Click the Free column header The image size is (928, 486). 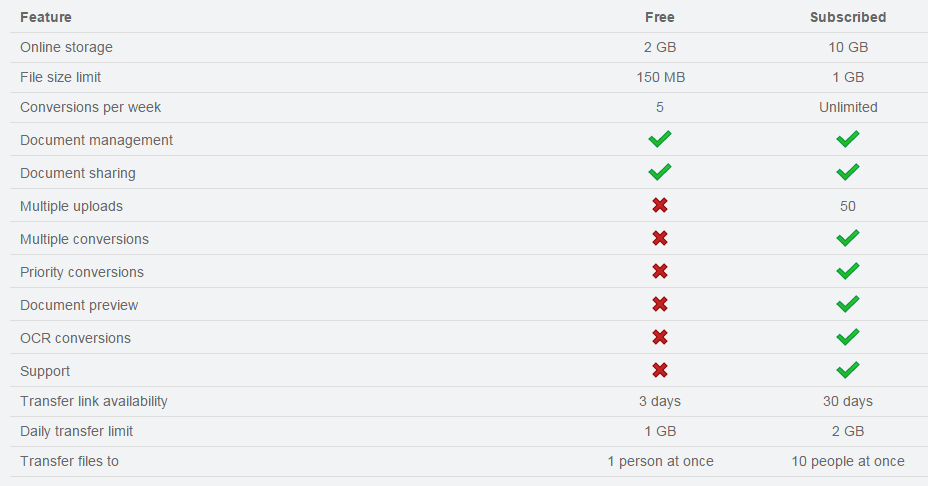[x=660, y=17]
